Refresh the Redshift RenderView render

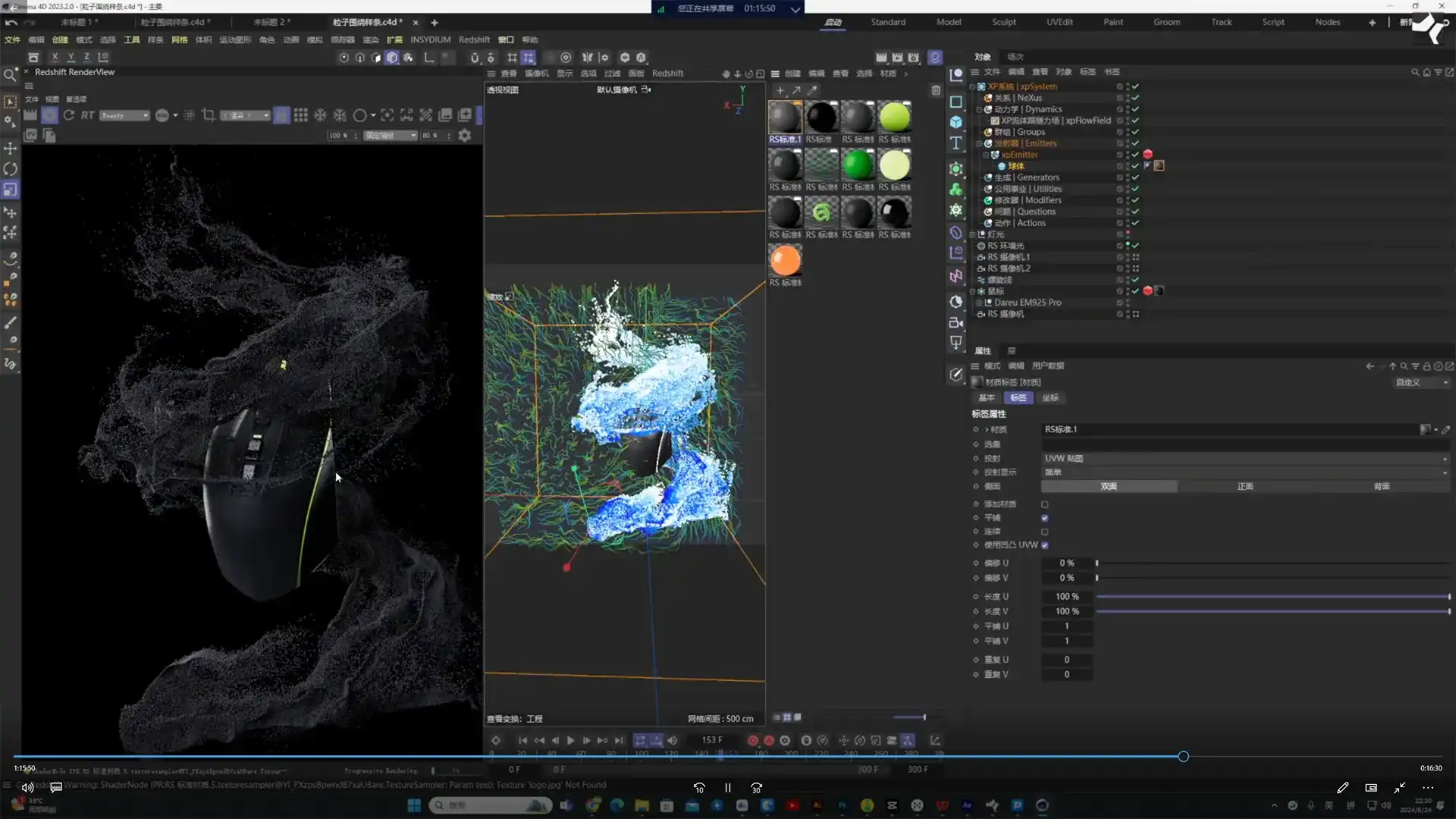pyautogui.click(x=69, y=115)
